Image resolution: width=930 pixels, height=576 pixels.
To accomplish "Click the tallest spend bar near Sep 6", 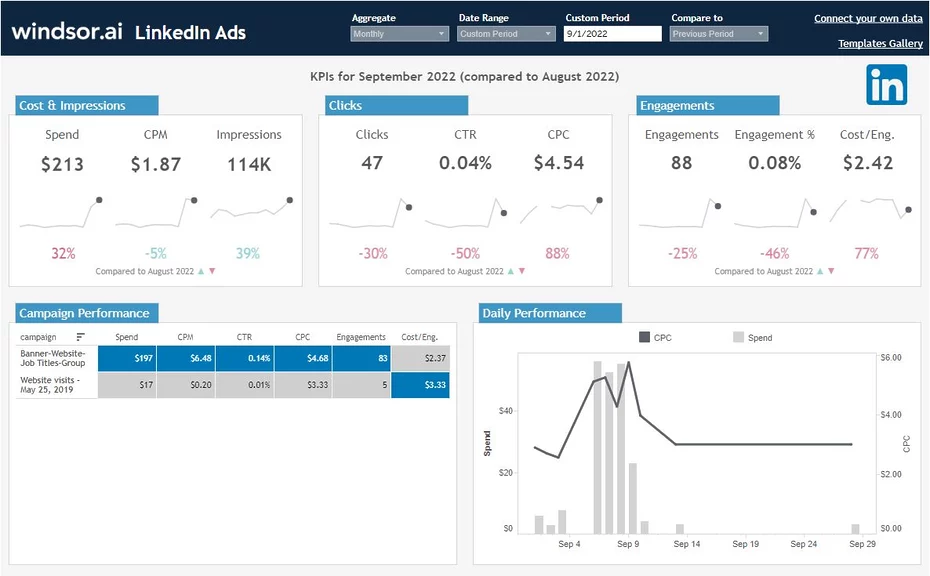I will [597, 447].
